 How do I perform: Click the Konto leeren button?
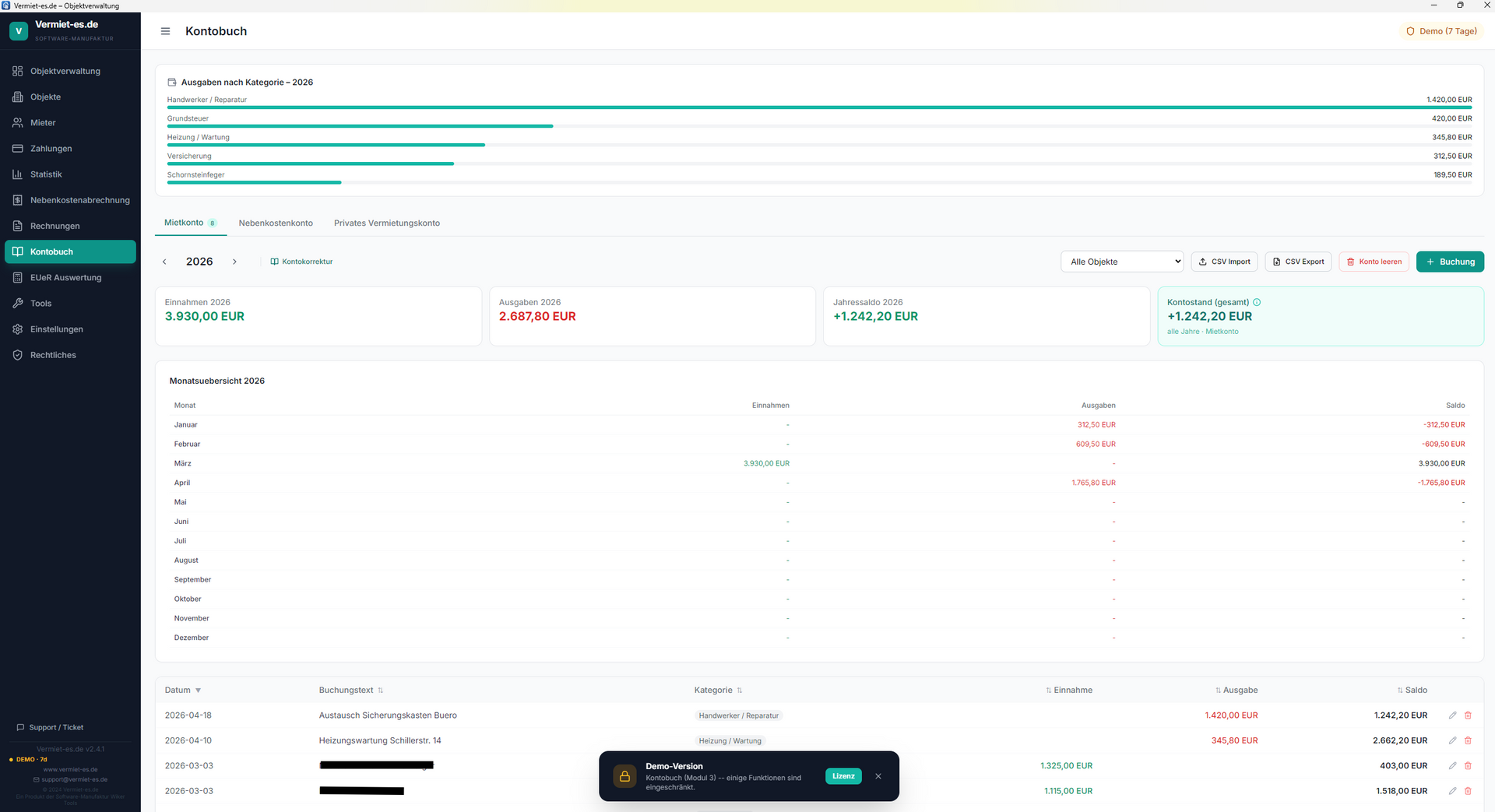coord(1374,262)
